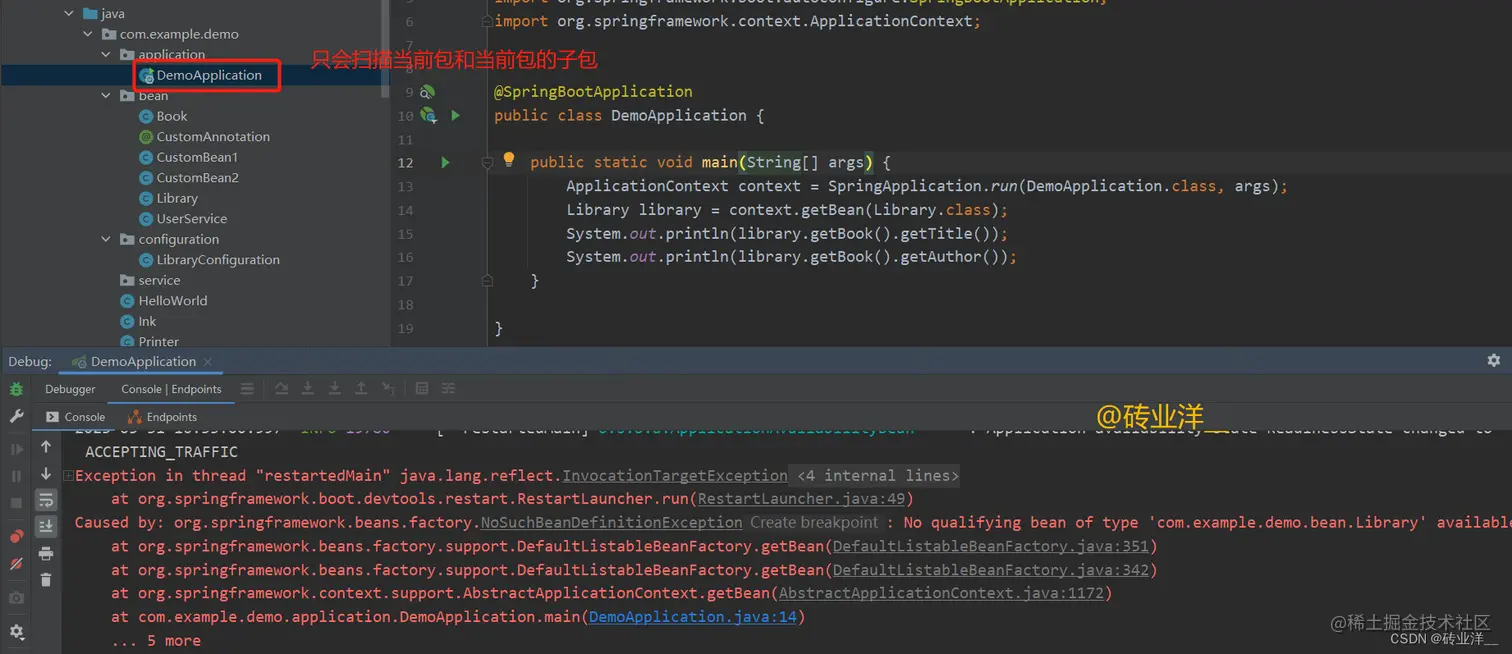Open RestartLauncher.java:49 link
Image resolution: width=1512 pixels, height=654 pixels.
click(802, 499)
